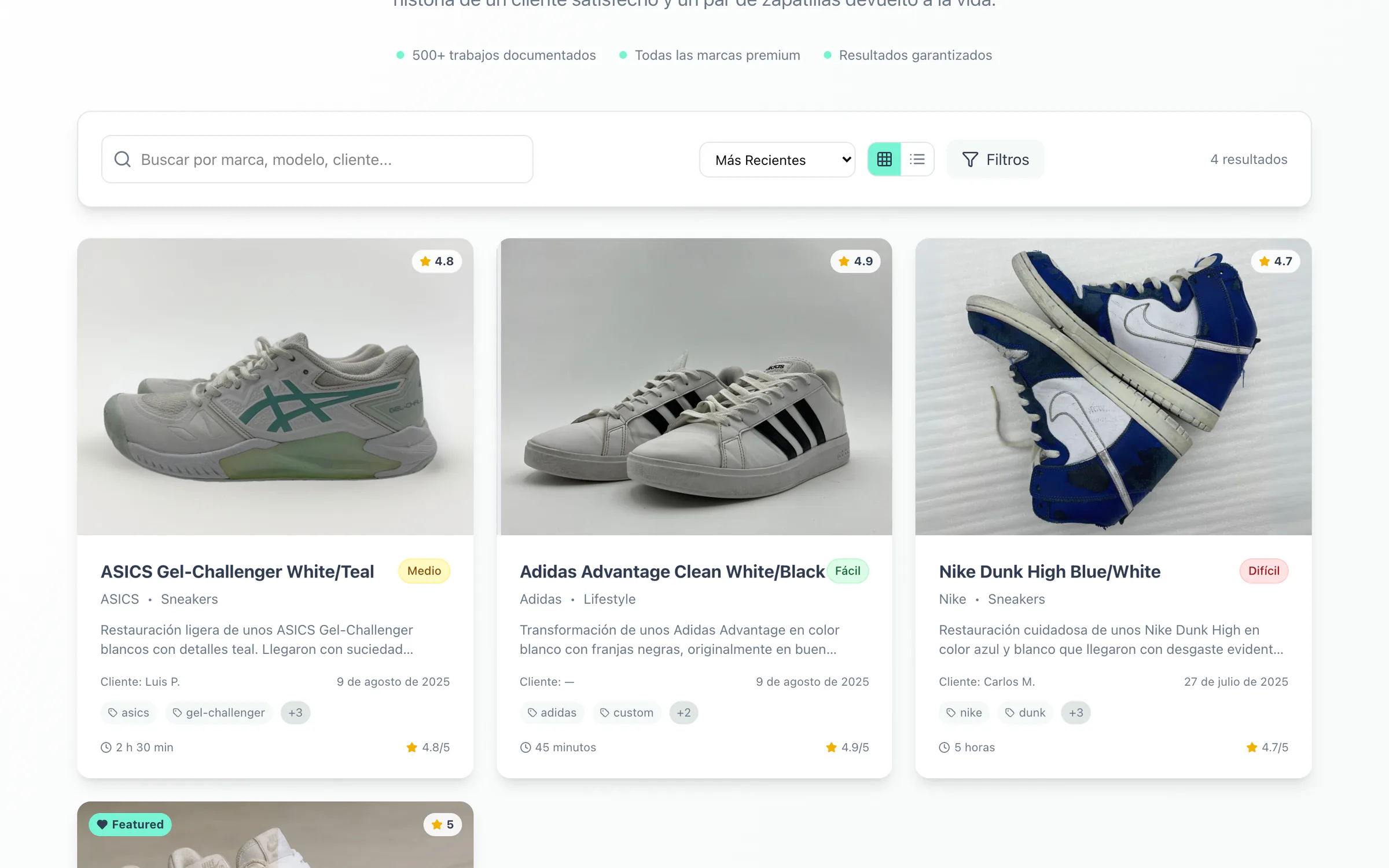The height and width of the screenshot is (868, 1389).
Task: Click the nike tag chip
Action: point(964,712)
